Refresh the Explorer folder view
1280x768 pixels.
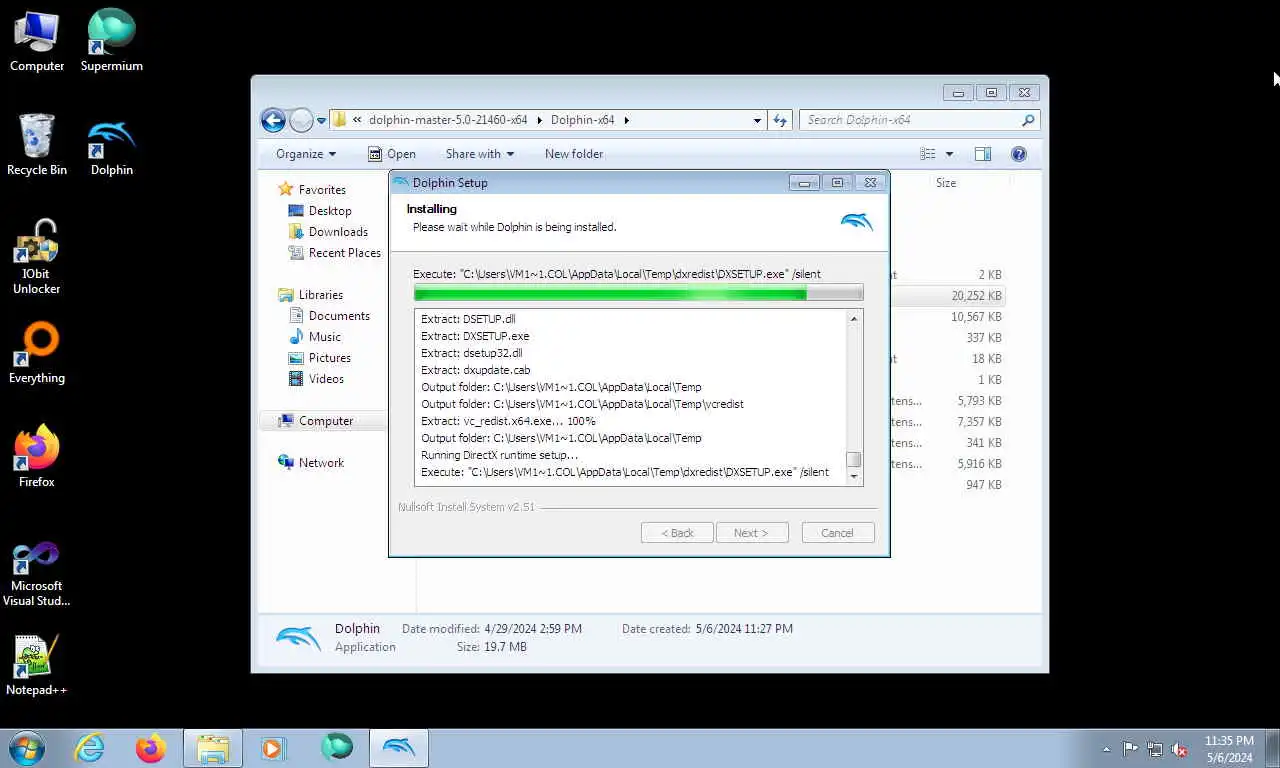[x=780, y=120]
